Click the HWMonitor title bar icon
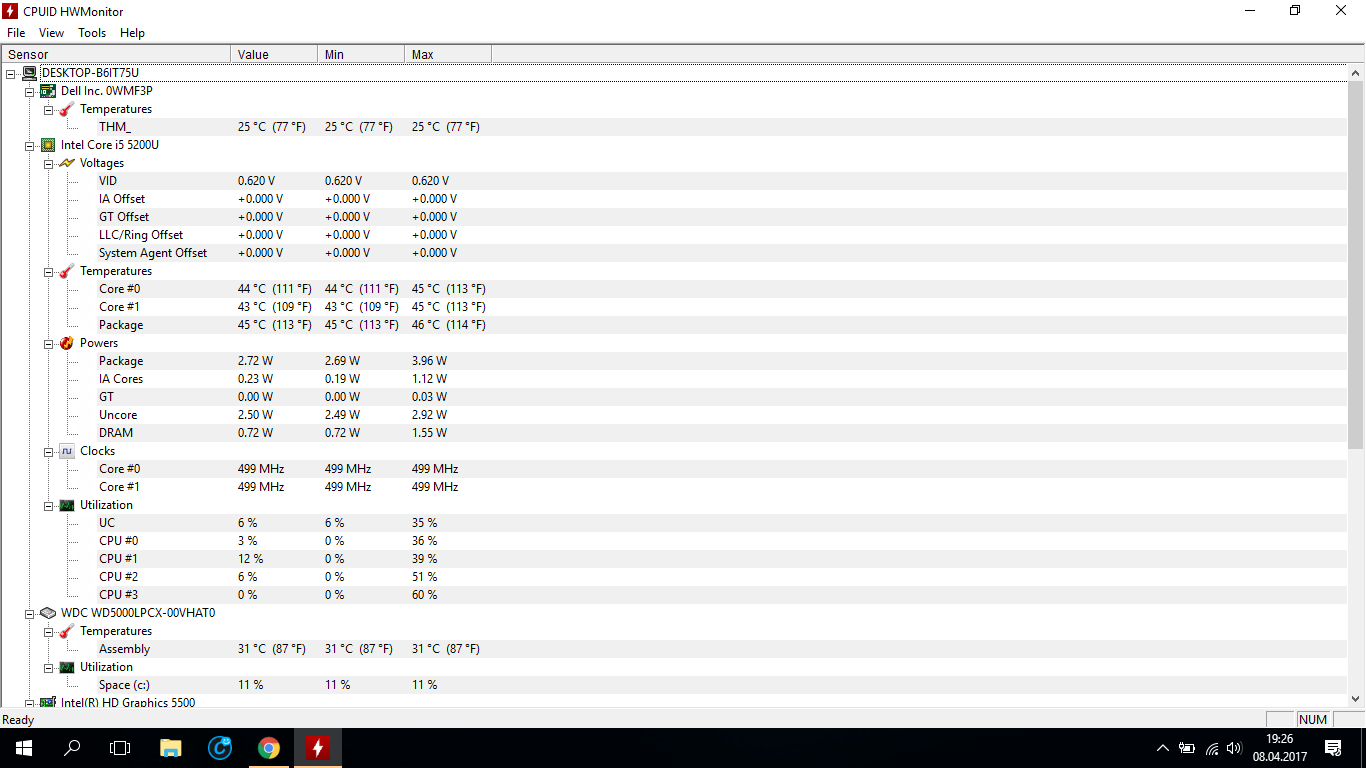Image resolution: width=1366 pixels, height=768 pixels. (10, 11)
